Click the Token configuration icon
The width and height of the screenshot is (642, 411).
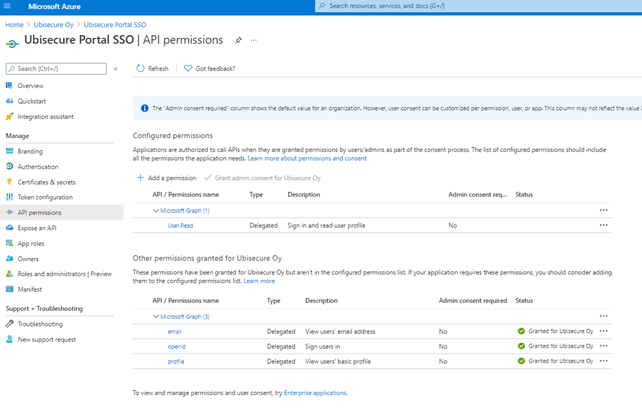tap(9, 197)
